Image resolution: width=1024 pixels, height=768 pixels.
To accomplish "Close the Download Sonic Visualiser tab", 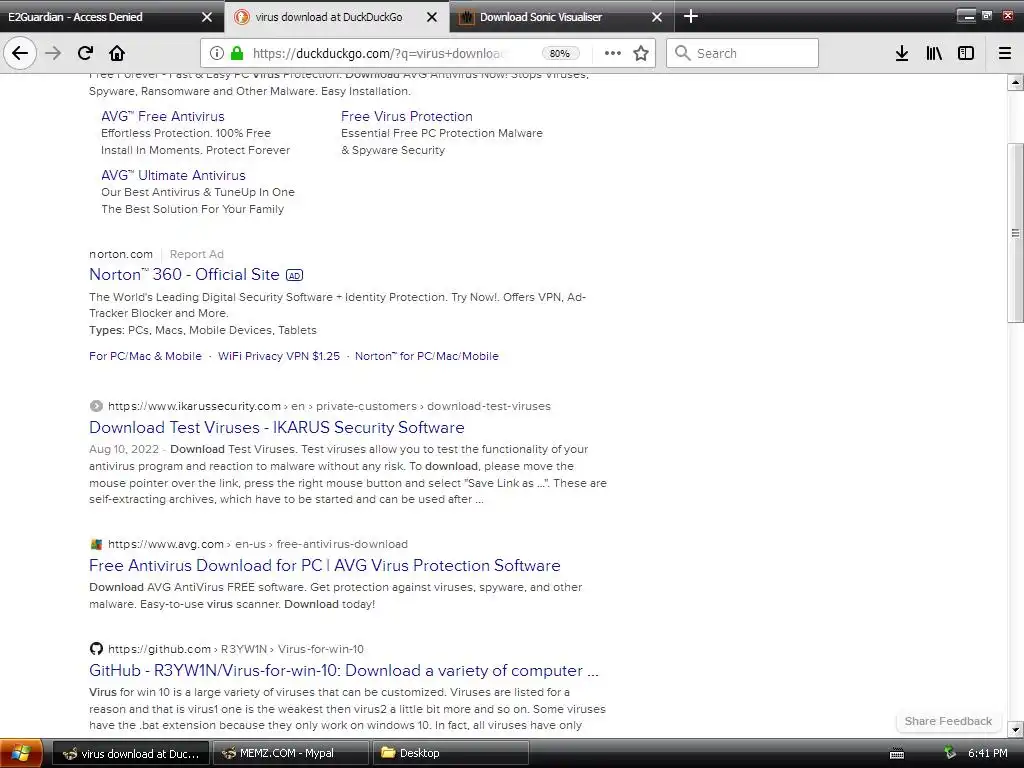I will click(x=657, y=17).
